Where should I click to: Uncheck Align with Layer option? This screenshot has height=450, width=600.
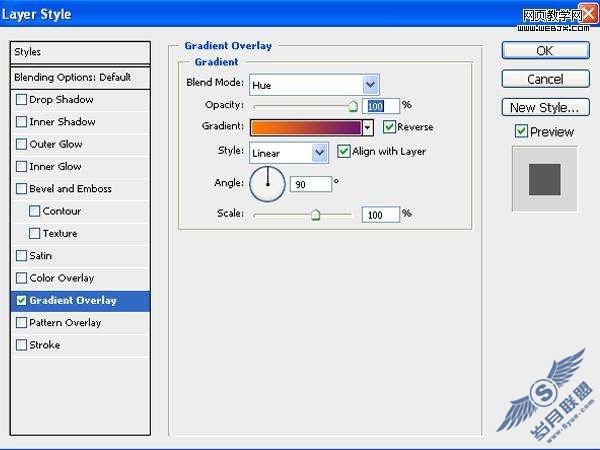[343, 152]
